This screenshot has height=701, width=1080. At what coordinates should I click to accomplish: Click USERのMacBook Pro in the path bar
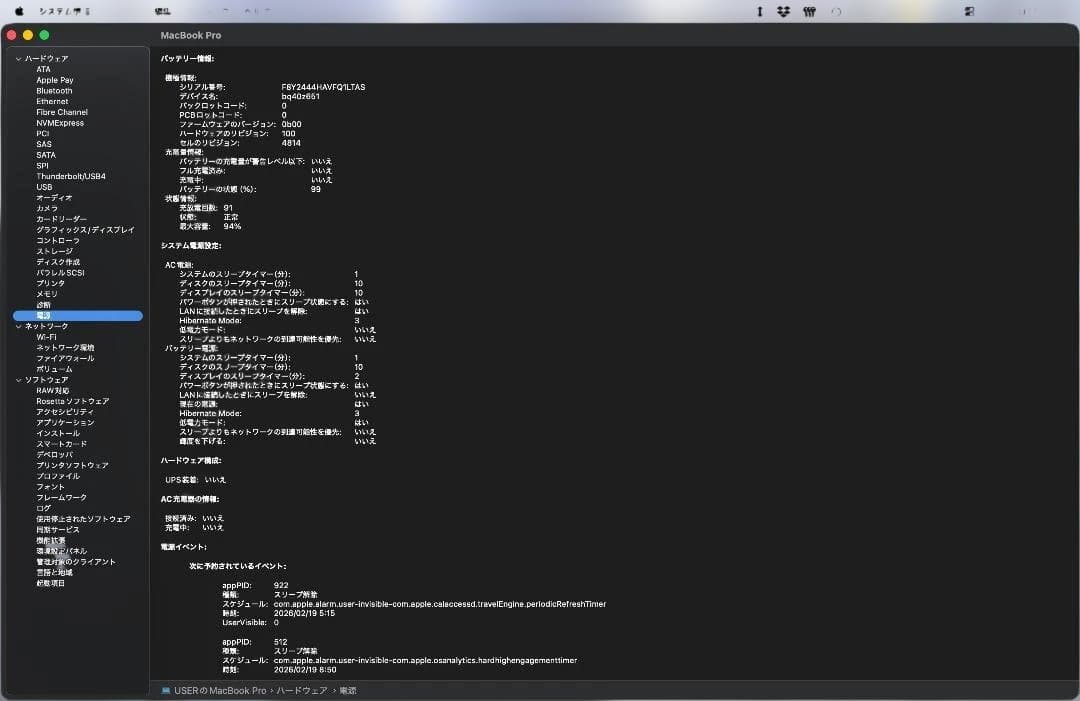click(220, 691)
